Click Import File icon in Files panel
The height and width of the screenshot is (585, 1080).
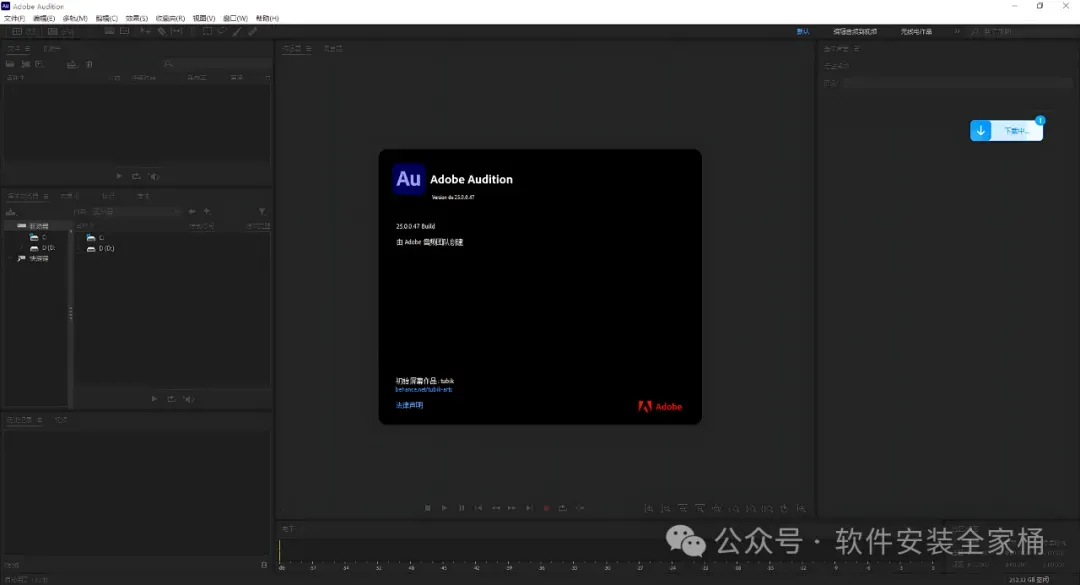[x=25, y=64]
